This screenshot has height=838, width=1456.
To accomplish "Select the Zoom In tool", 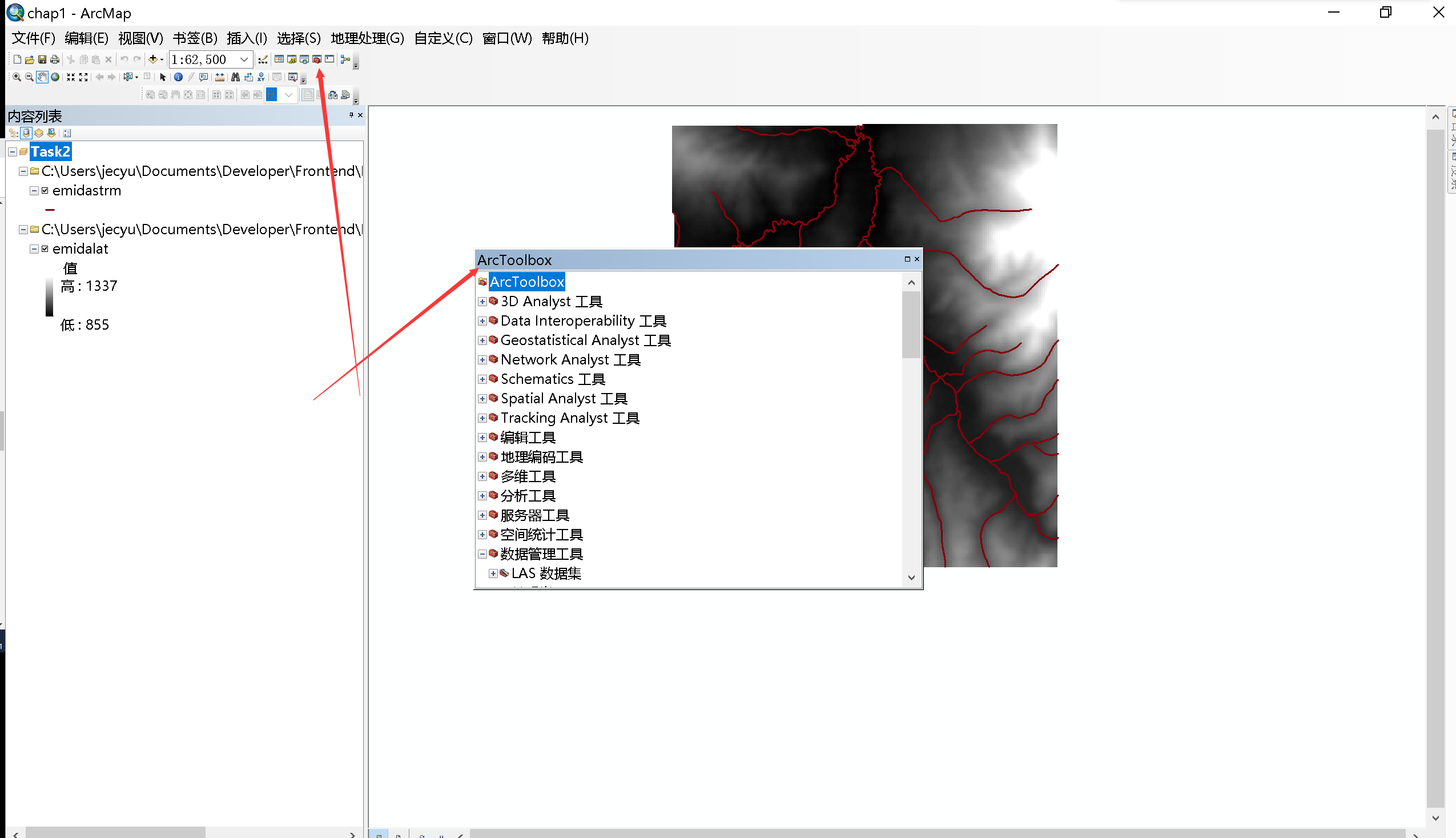I will [17, 77].
